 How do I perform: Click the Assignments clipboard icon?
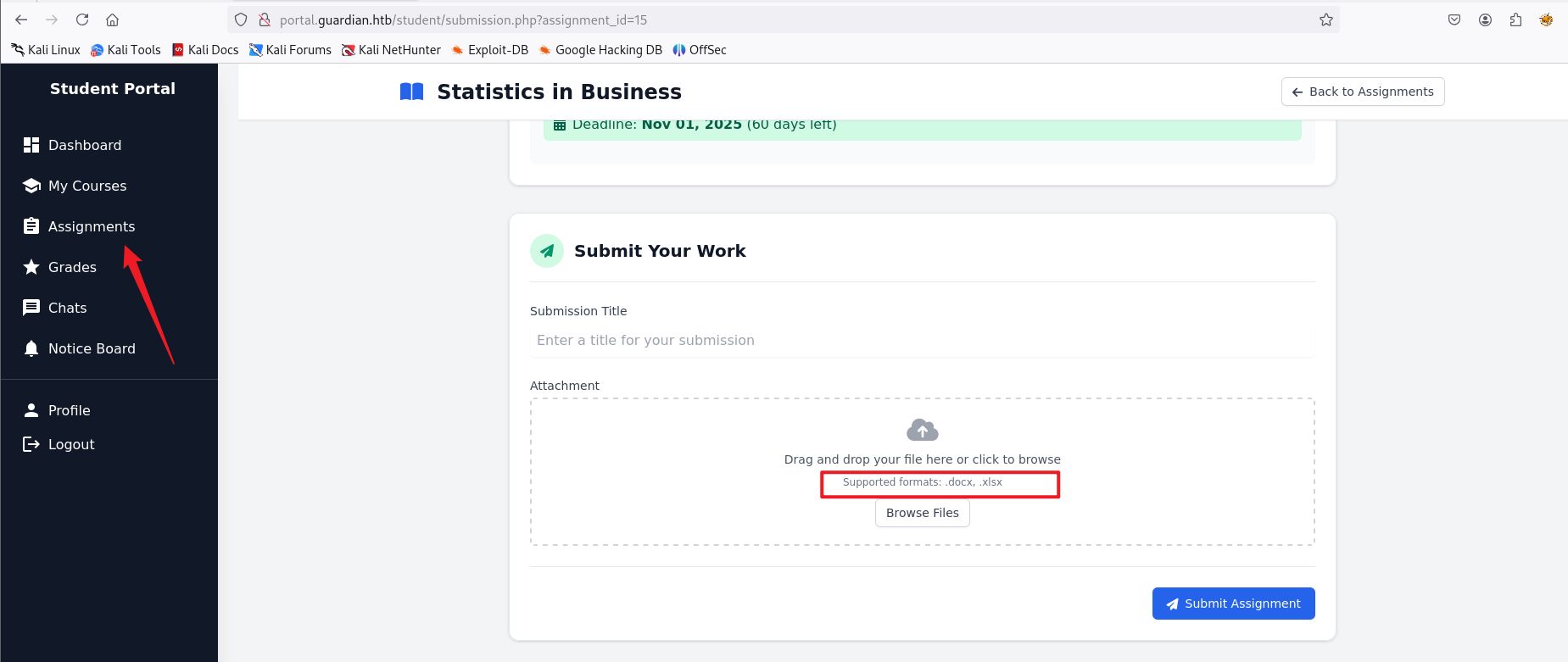[x=31, y=226]
